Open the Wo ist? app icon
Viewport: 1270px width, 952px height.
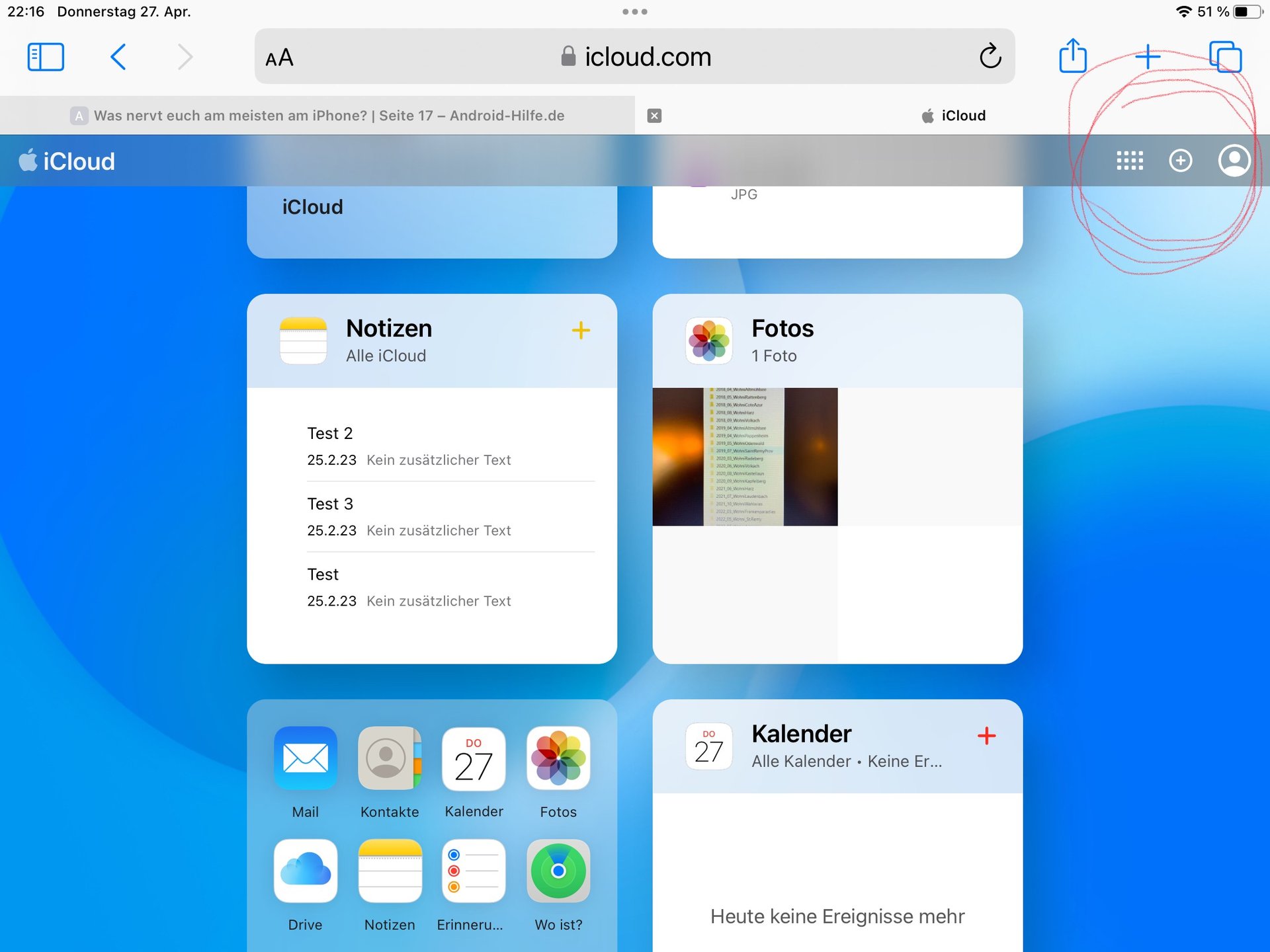point(558,871)
